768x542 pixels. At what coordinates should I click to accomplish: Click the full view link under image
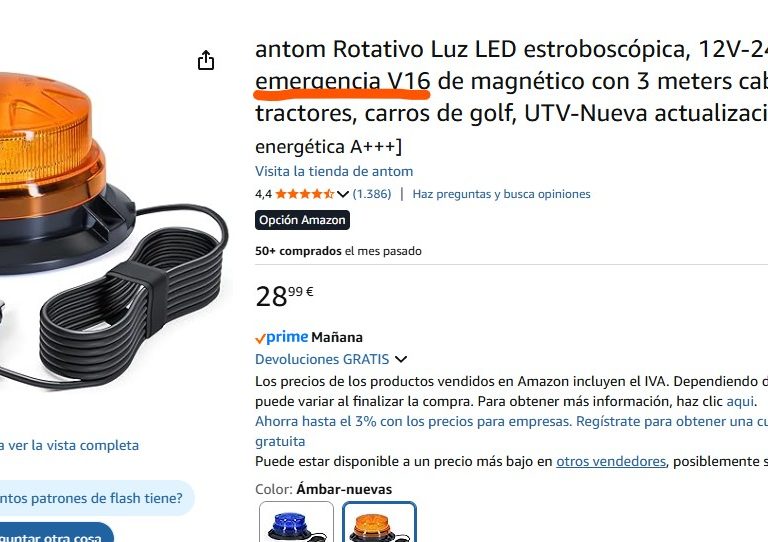pyautogui.click(x=69, y=446)
